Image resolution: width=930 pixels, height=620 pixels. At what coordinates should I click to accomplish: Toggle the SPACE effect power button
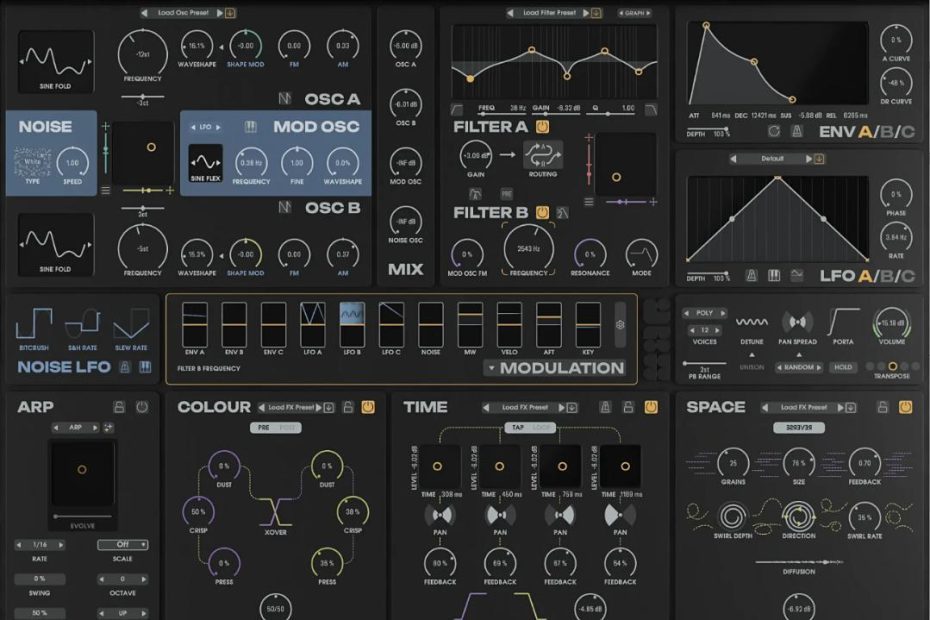(905, 407)
